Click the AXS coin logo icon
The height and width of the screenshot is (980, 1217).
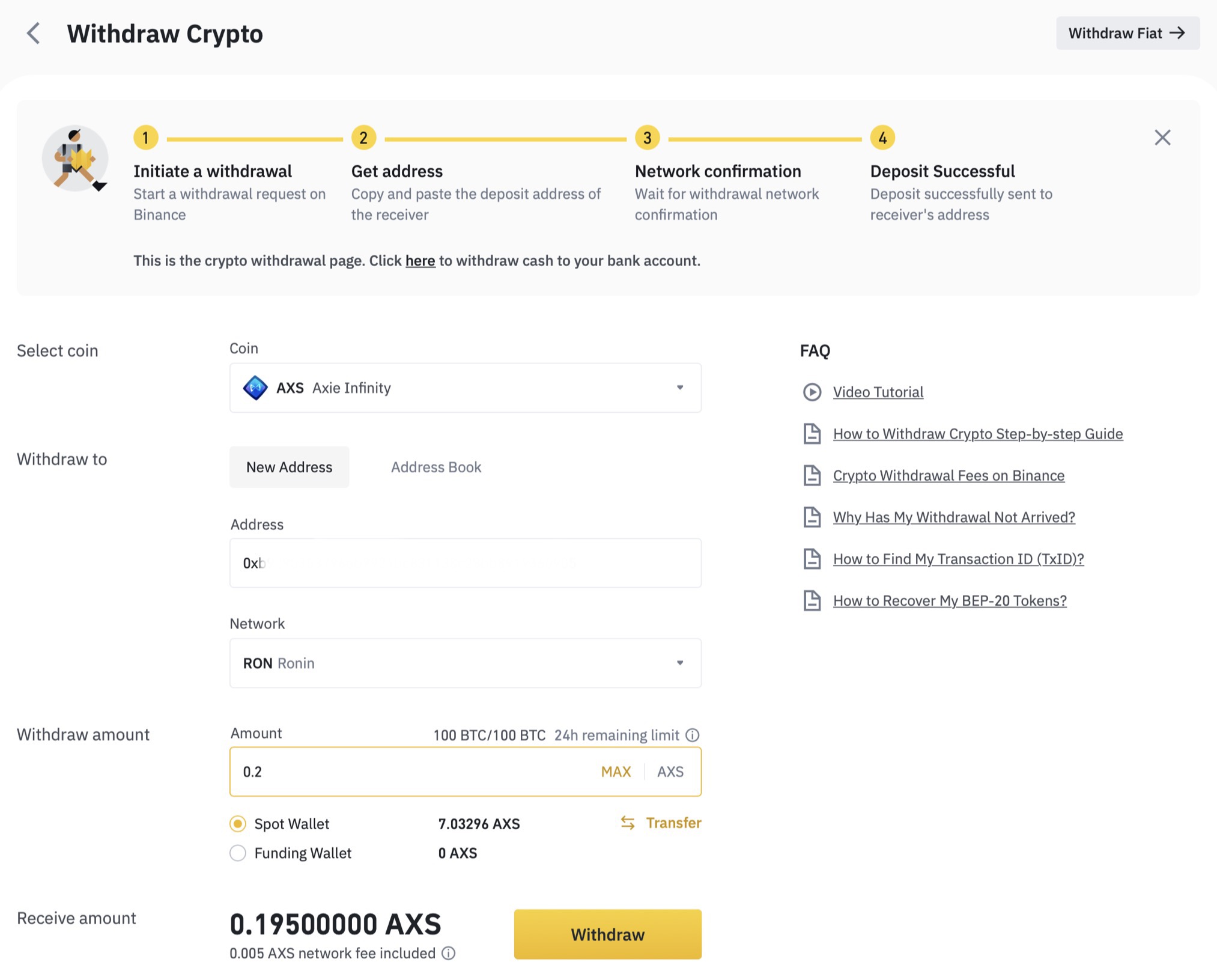pyautogui.click(x=255, y=388)
